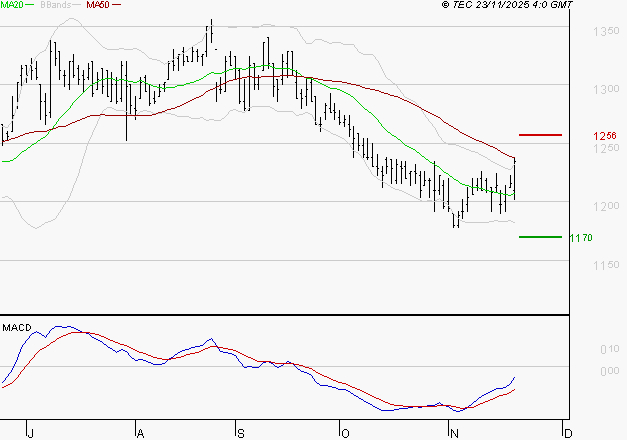Click the red 1256 resistance value
The height and width of the screenshot is (440, 627).
[605, 136]
